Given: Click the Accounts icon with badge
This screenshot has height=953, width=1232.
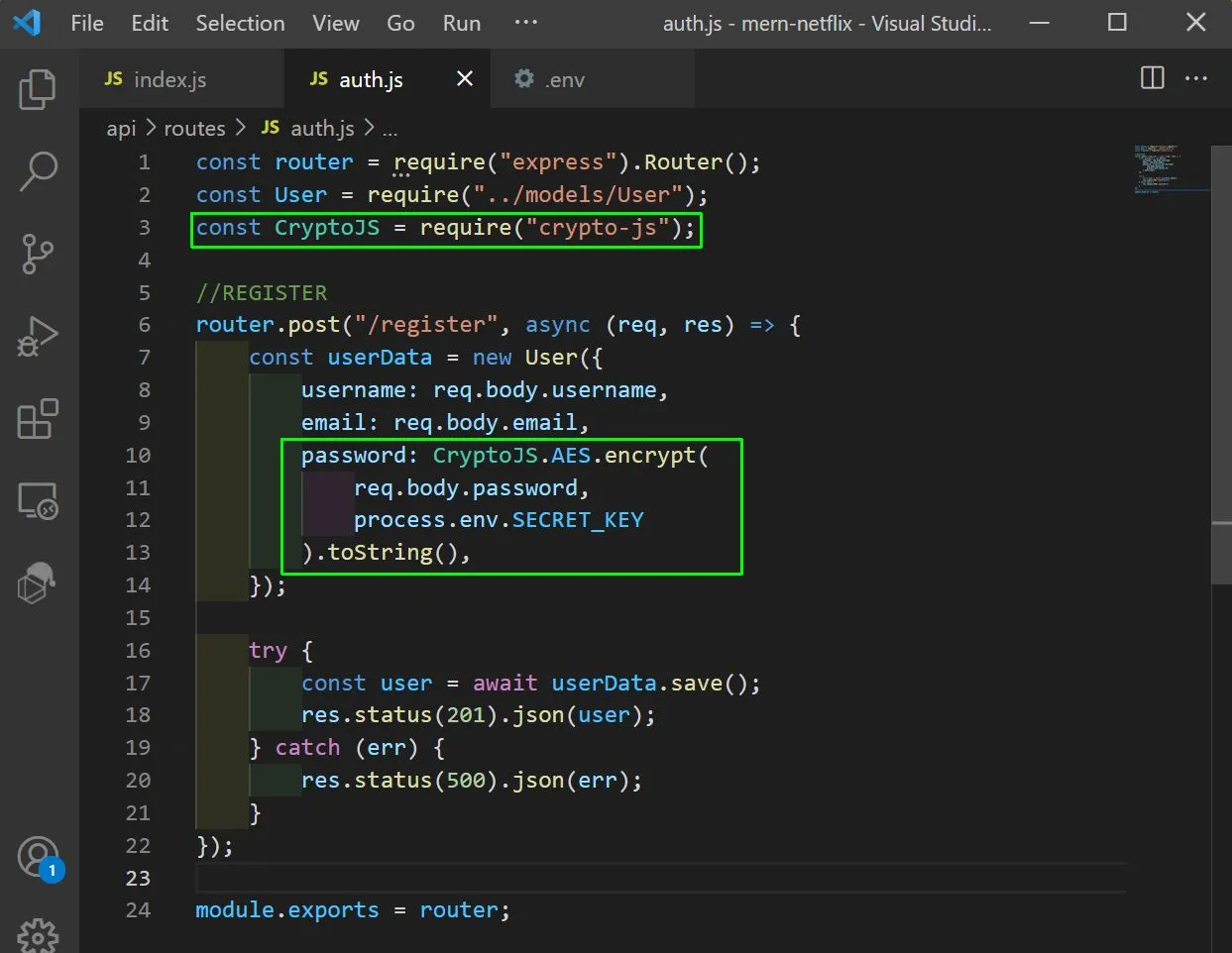Looking at the screenshot, I should [x=38, y=858].
